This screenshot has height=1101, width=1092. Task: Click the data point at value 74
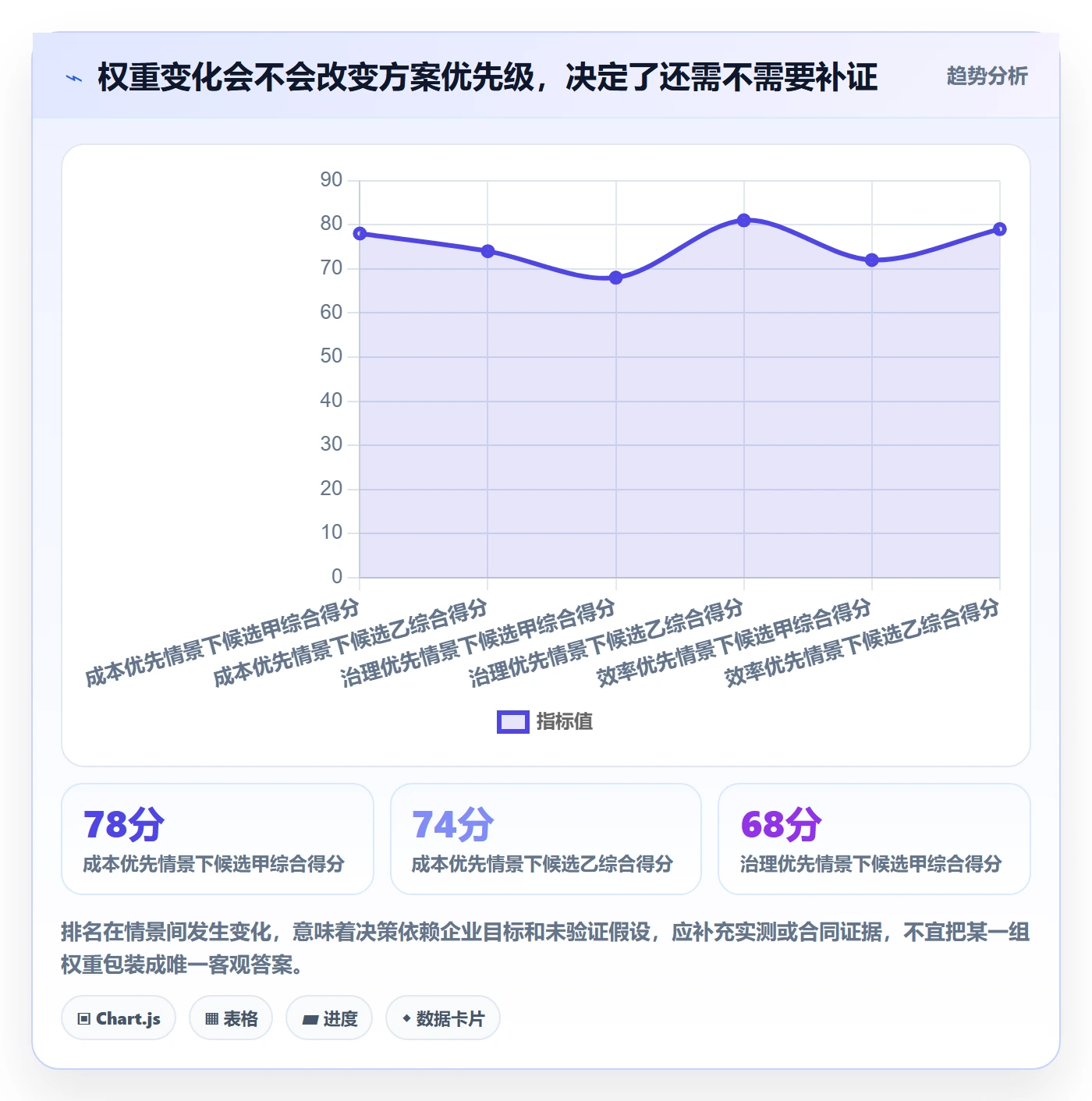(x=487, y=251)
